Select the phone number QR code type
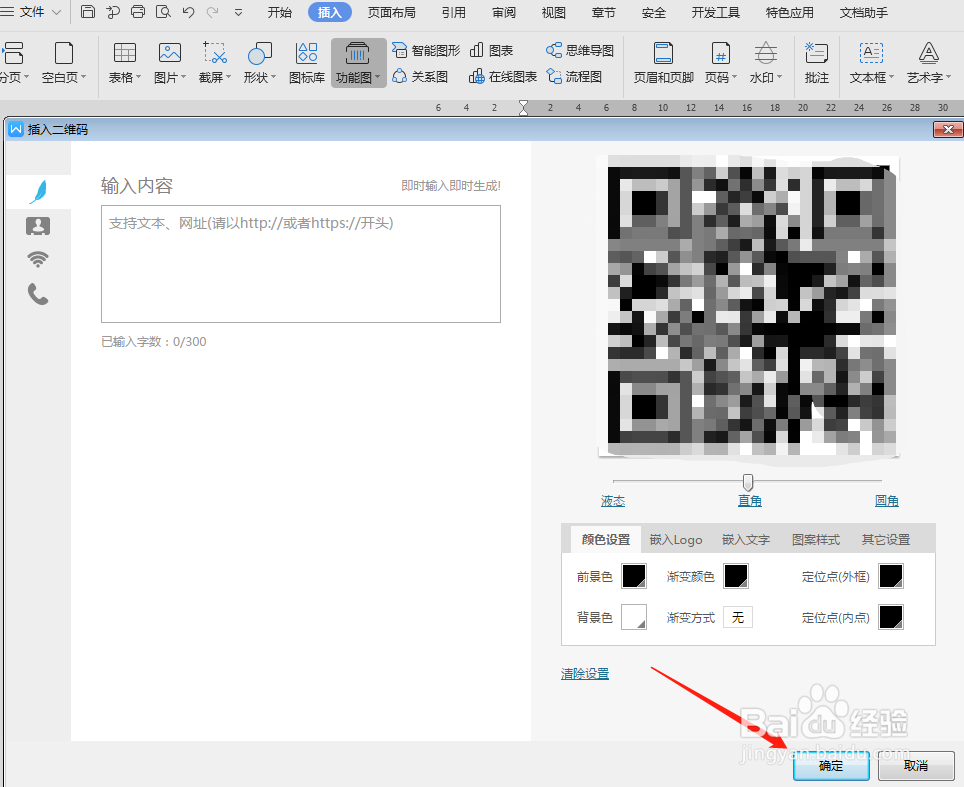Image resolution: width=964 pixels, height=787 pixels. pos(38,295)
